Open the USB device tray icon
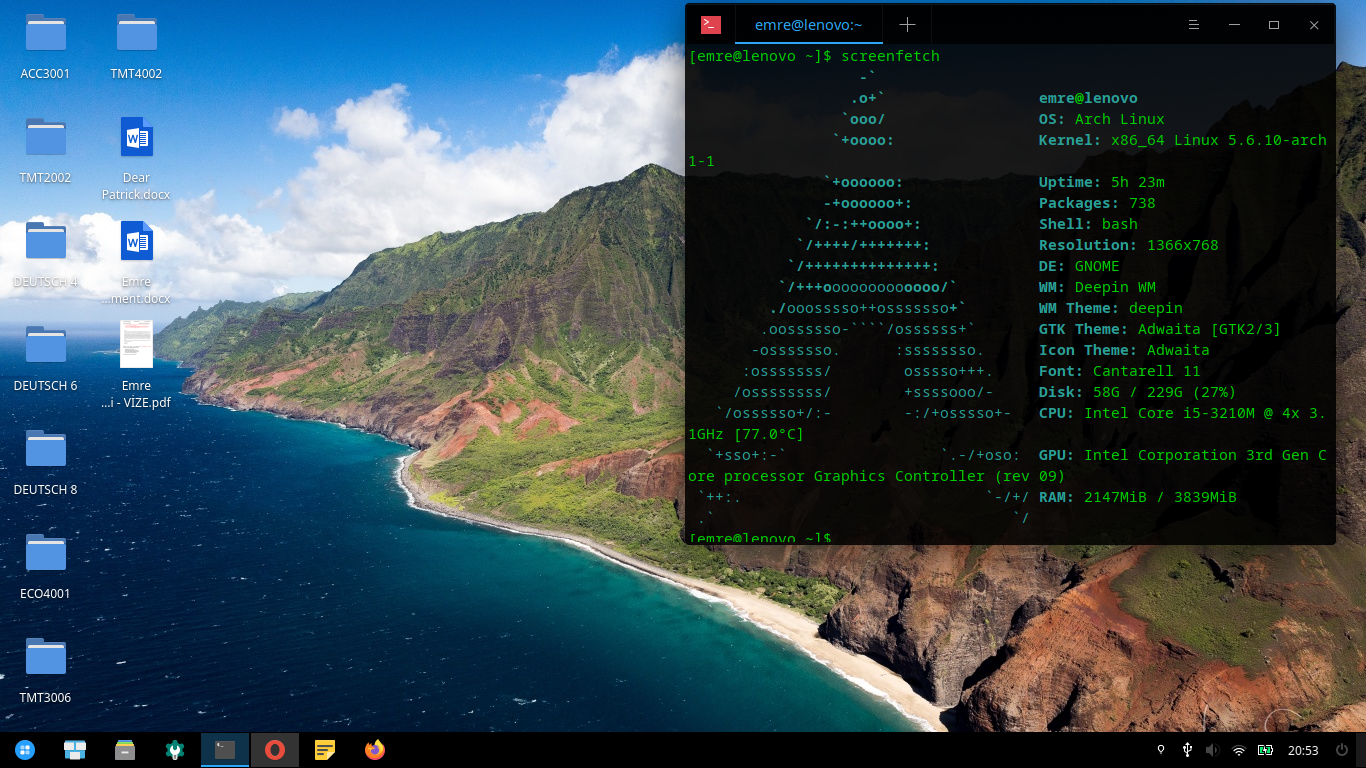1366x768 pixels. coord(1187,750)
